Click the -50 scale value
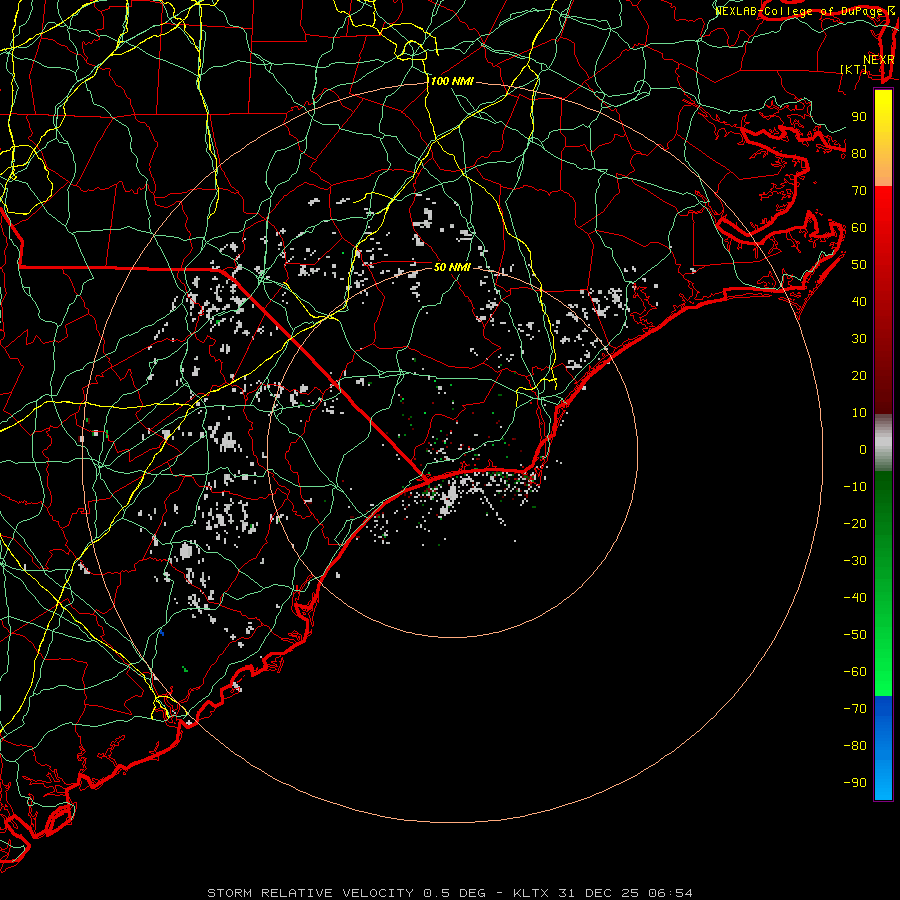 pyautogui.click(x=855, y=635)
